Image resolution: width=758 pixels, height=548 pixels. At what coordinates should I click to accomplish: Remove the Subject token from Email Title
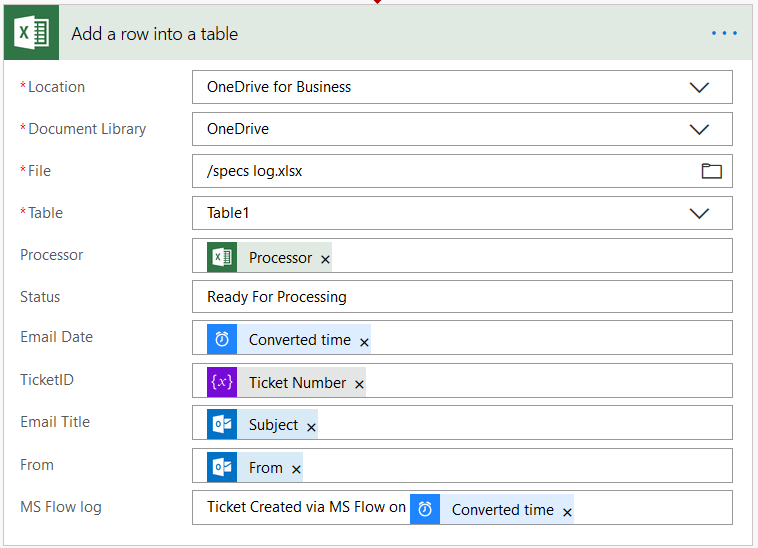pyautogui.click(x=311, y=427)
